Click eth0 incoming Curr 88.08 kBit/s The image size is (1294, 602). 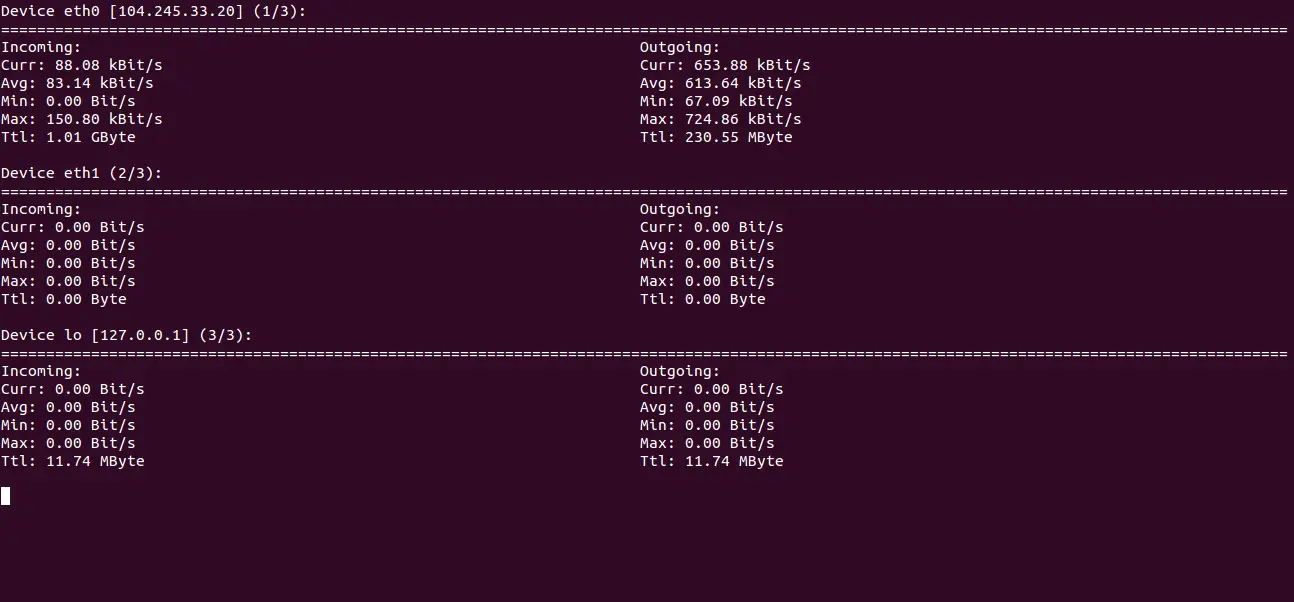coord(81,65)
